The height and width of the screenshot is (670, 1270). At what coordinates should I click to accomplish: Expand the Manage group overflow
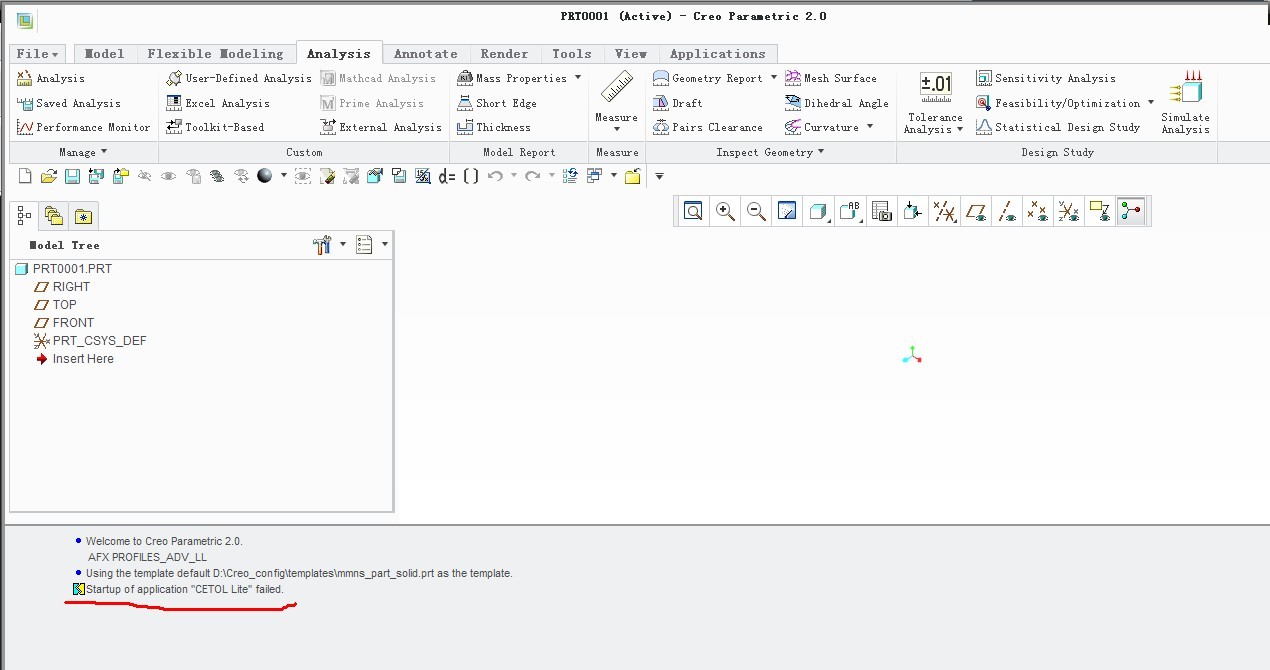82,152
